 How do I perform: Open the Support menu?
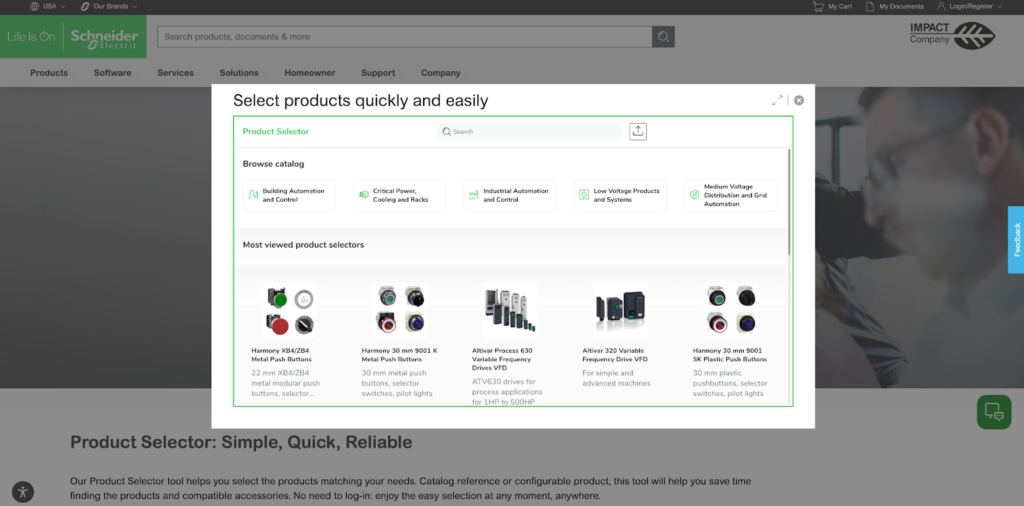378,73
